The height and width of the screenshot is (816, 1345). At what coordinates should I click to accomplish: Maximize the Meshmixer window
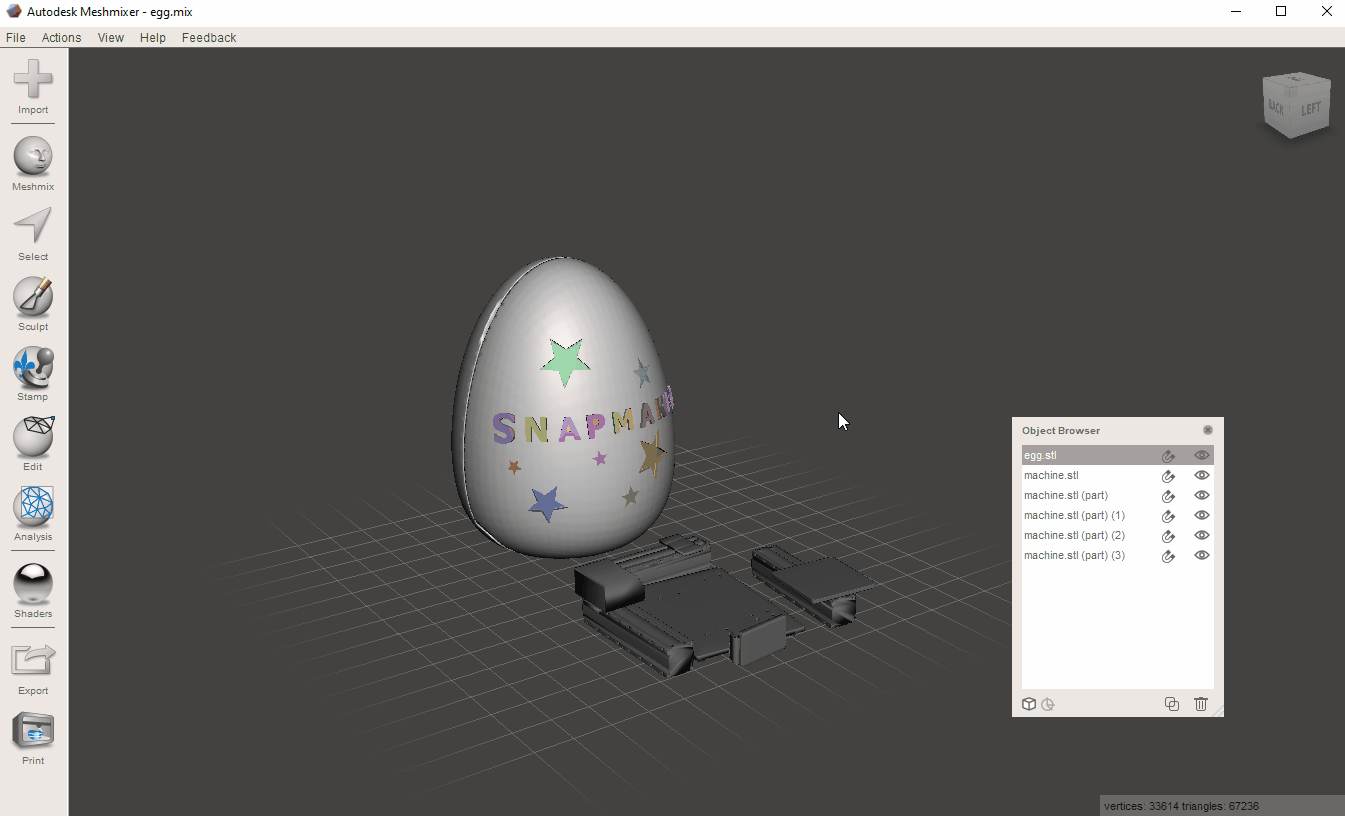point(1281,12)
